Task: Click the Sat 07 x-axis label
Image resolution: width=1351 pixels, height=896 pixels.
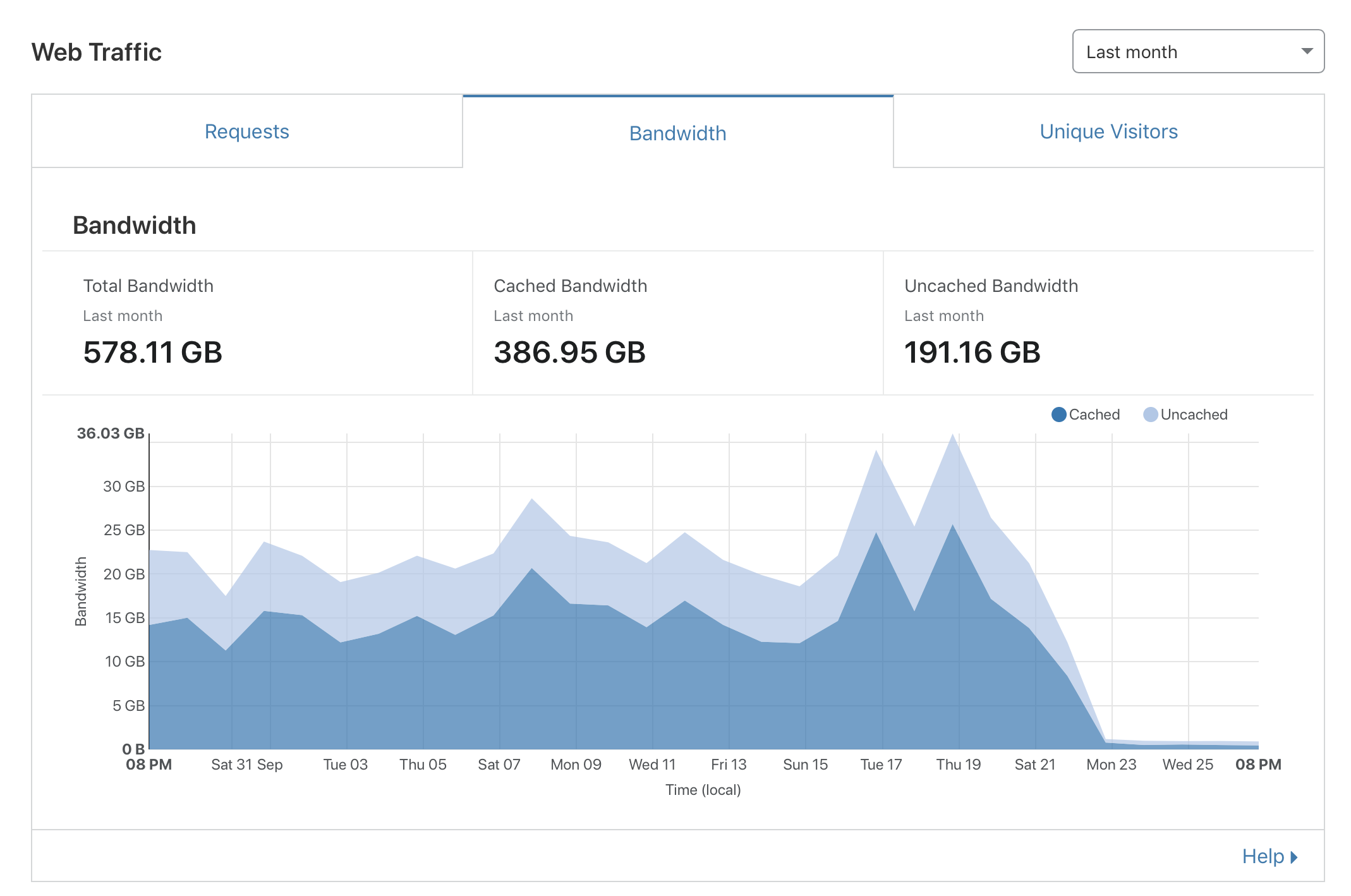Action: coord(499,765)
